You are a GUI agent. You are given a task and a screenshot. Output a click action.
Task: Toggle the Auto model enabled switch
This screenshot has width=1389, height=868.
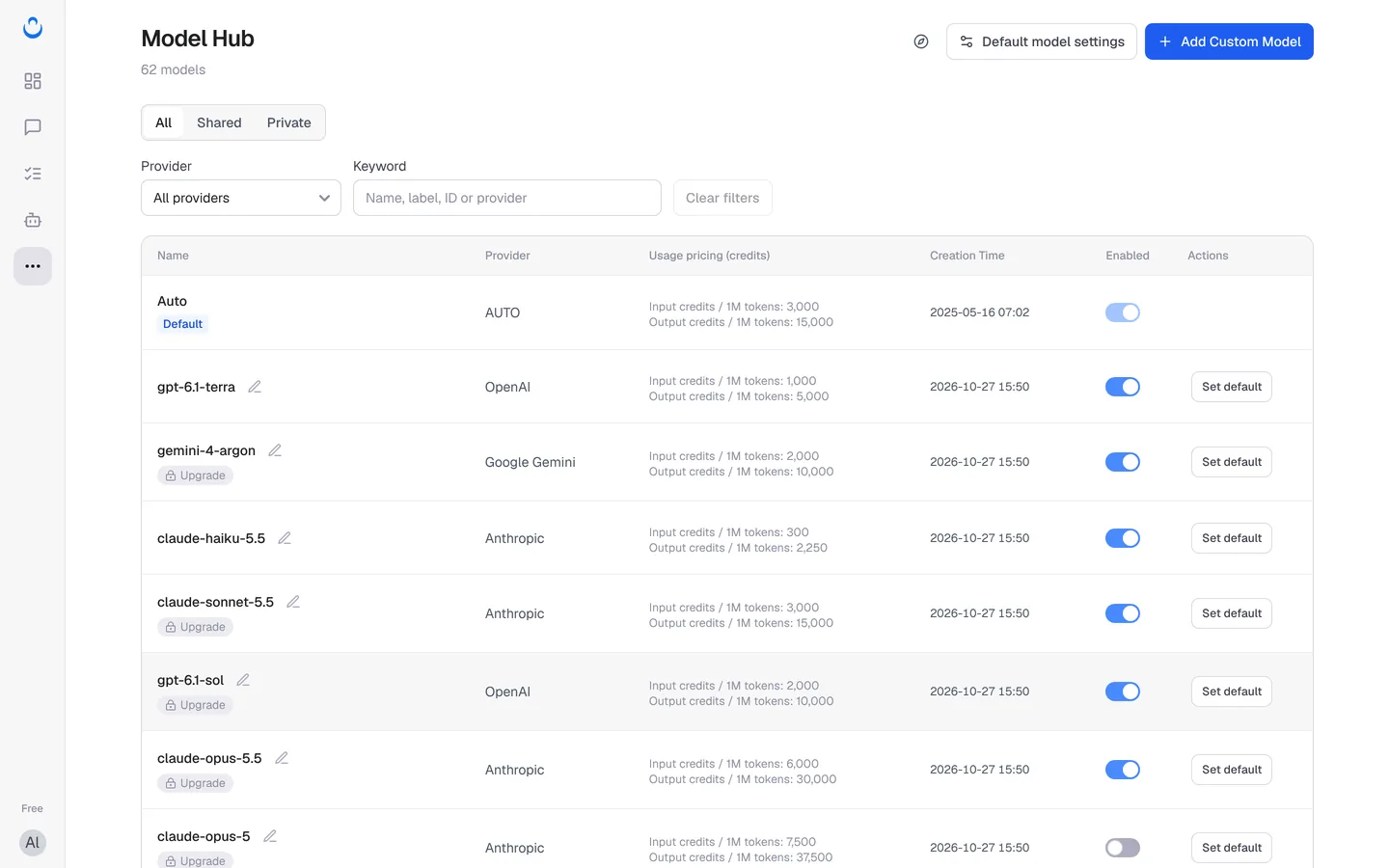(1123, 312)
